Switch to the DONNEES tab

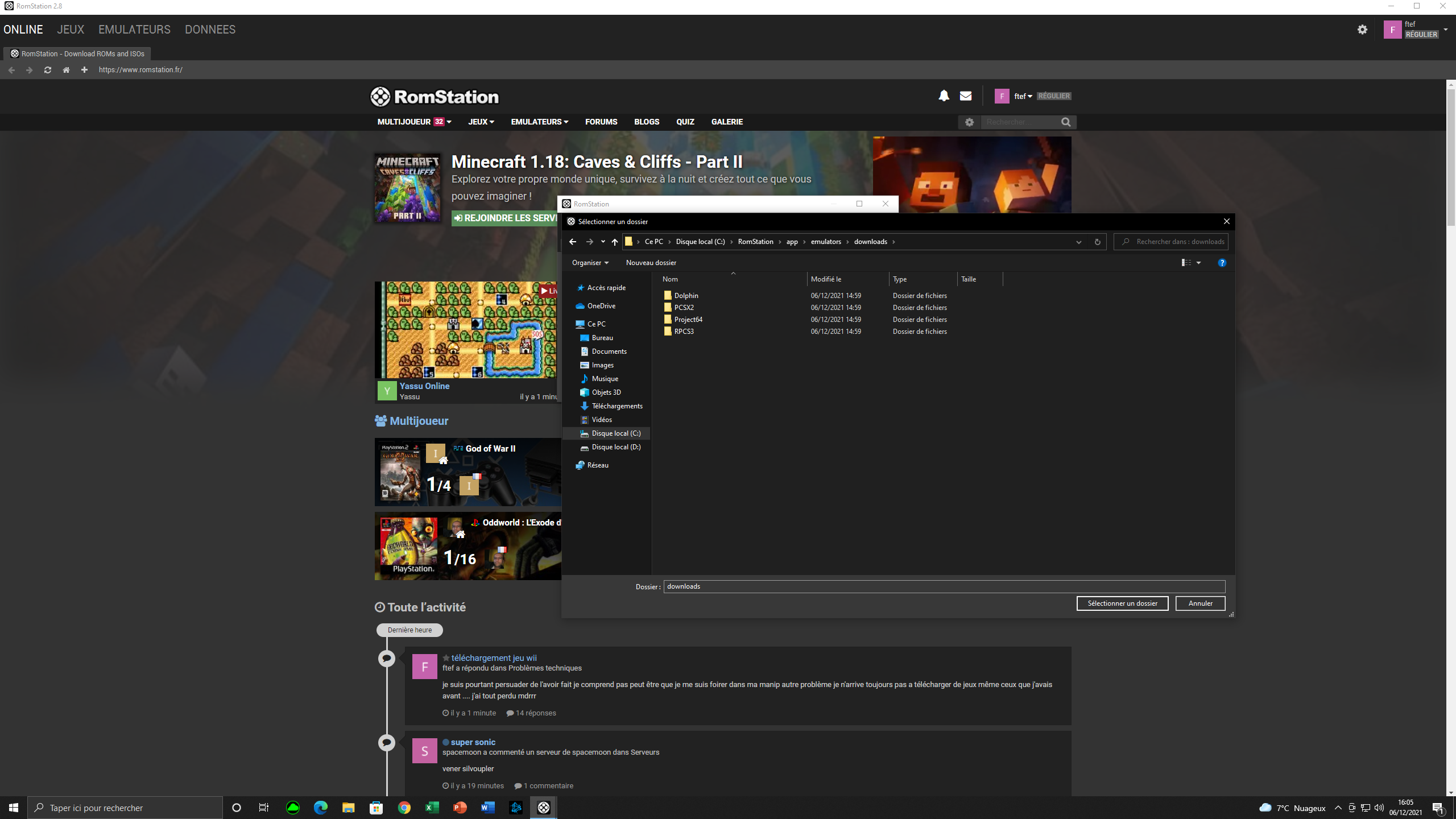(210, 30)
